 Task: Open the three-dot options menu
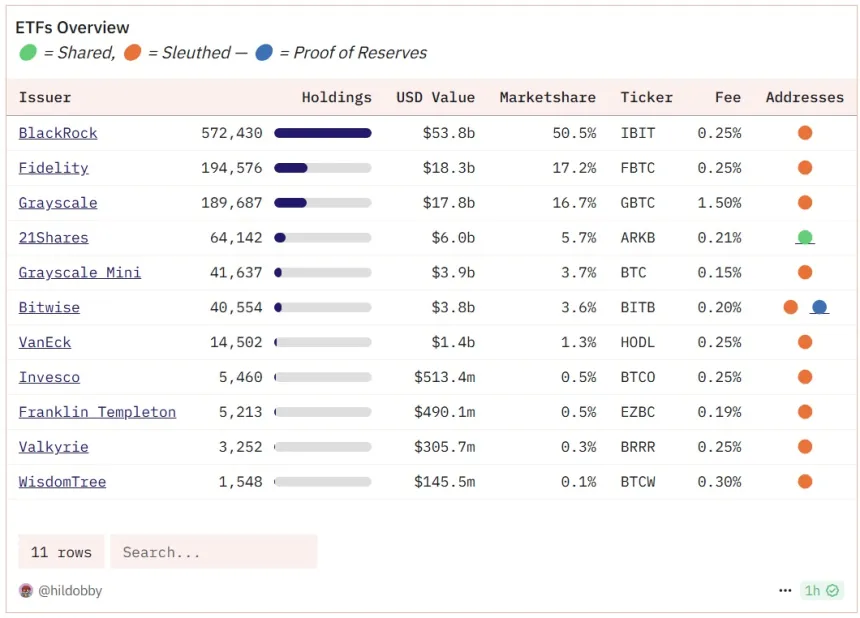pos(785,591)
